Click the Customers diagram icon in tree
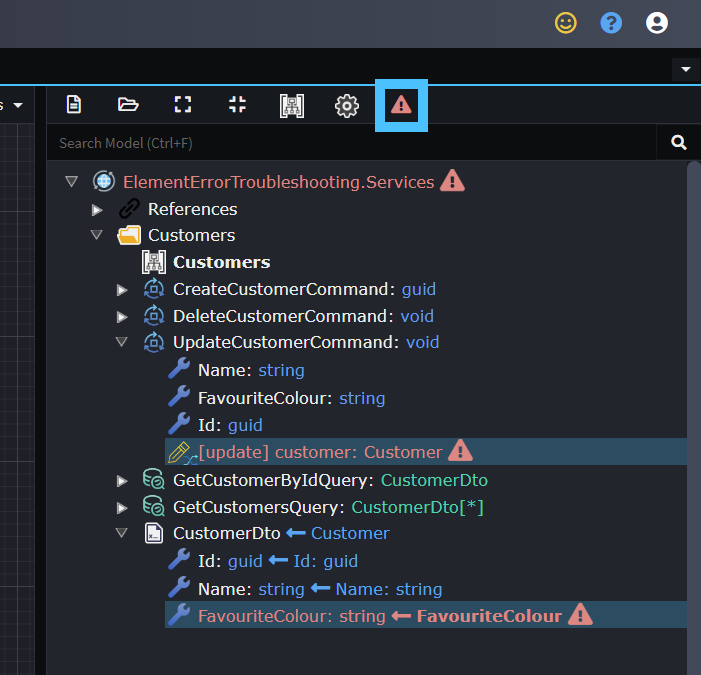 coord(154,262)
